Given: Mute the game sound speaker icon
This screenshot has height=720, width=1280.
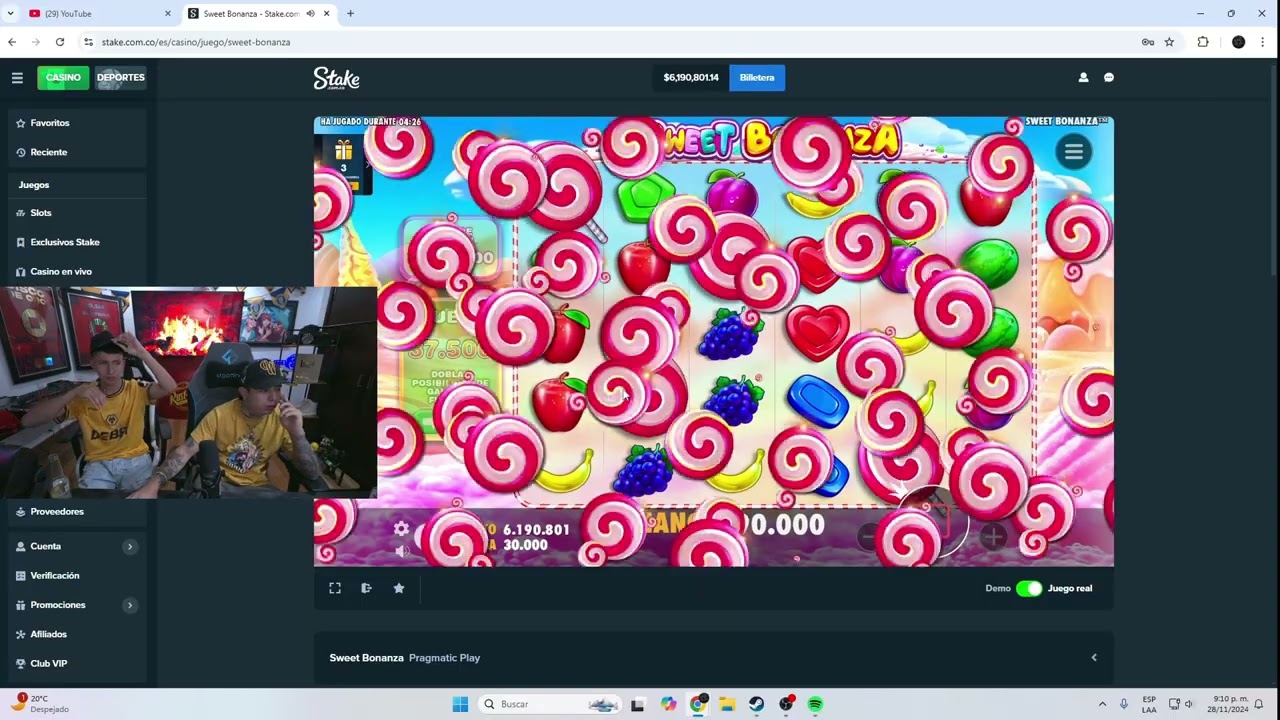Looking at the screenshot, I should pos(401,550).
